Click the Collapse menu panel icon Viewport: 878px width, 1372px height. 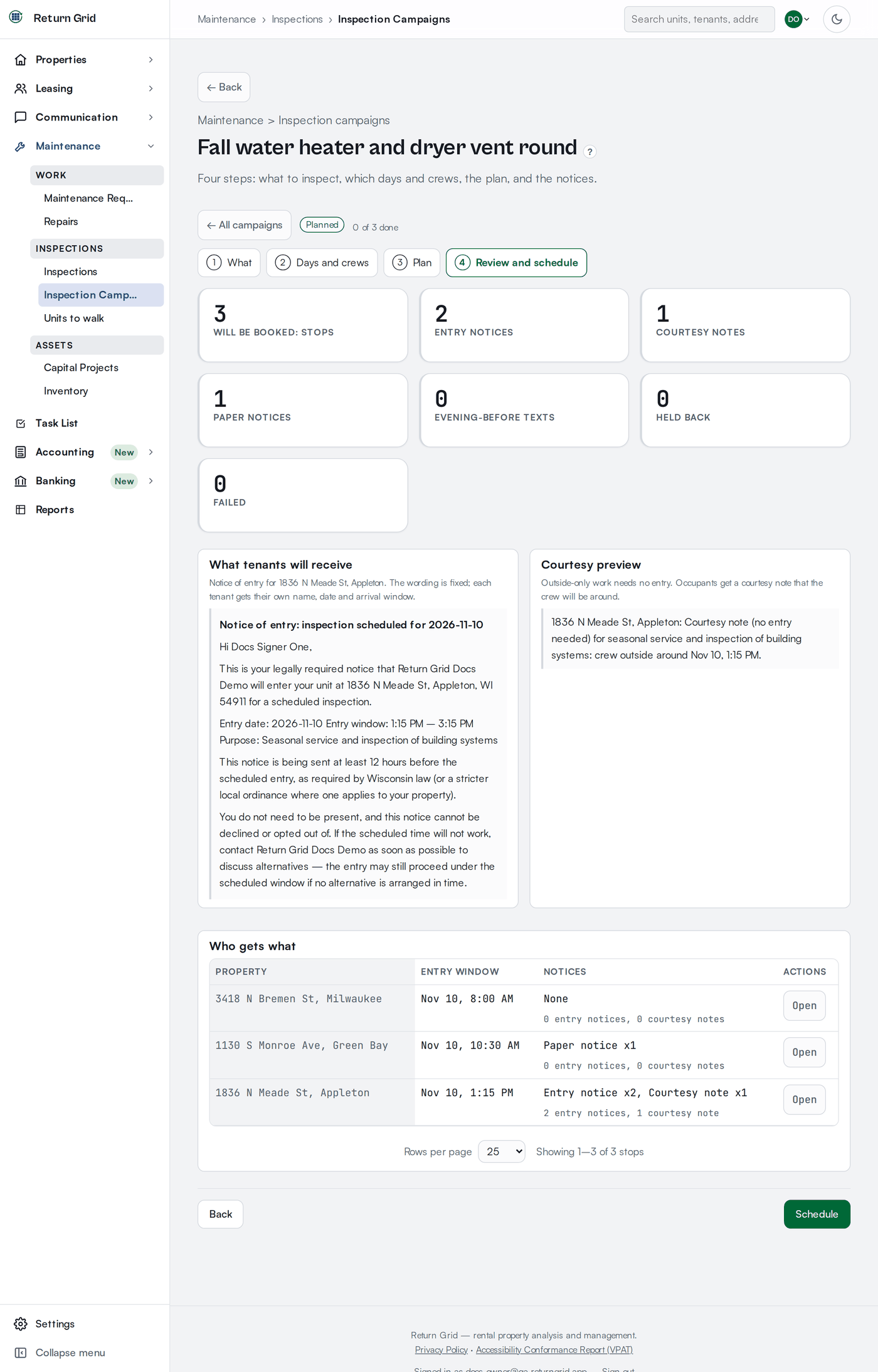pyautogui.click(x=21, y=1353)
